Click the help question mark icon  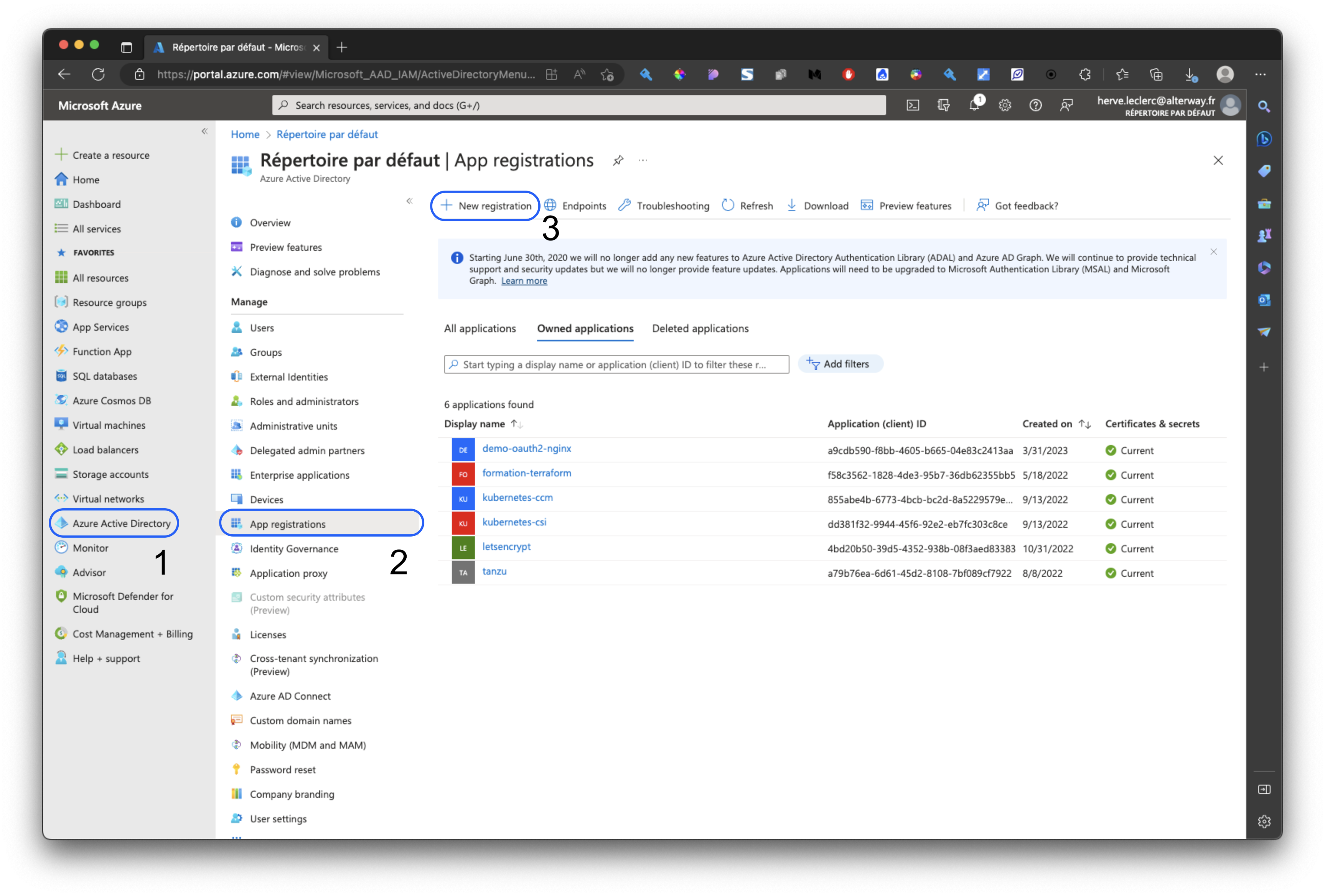click(x=1035, y=105)
